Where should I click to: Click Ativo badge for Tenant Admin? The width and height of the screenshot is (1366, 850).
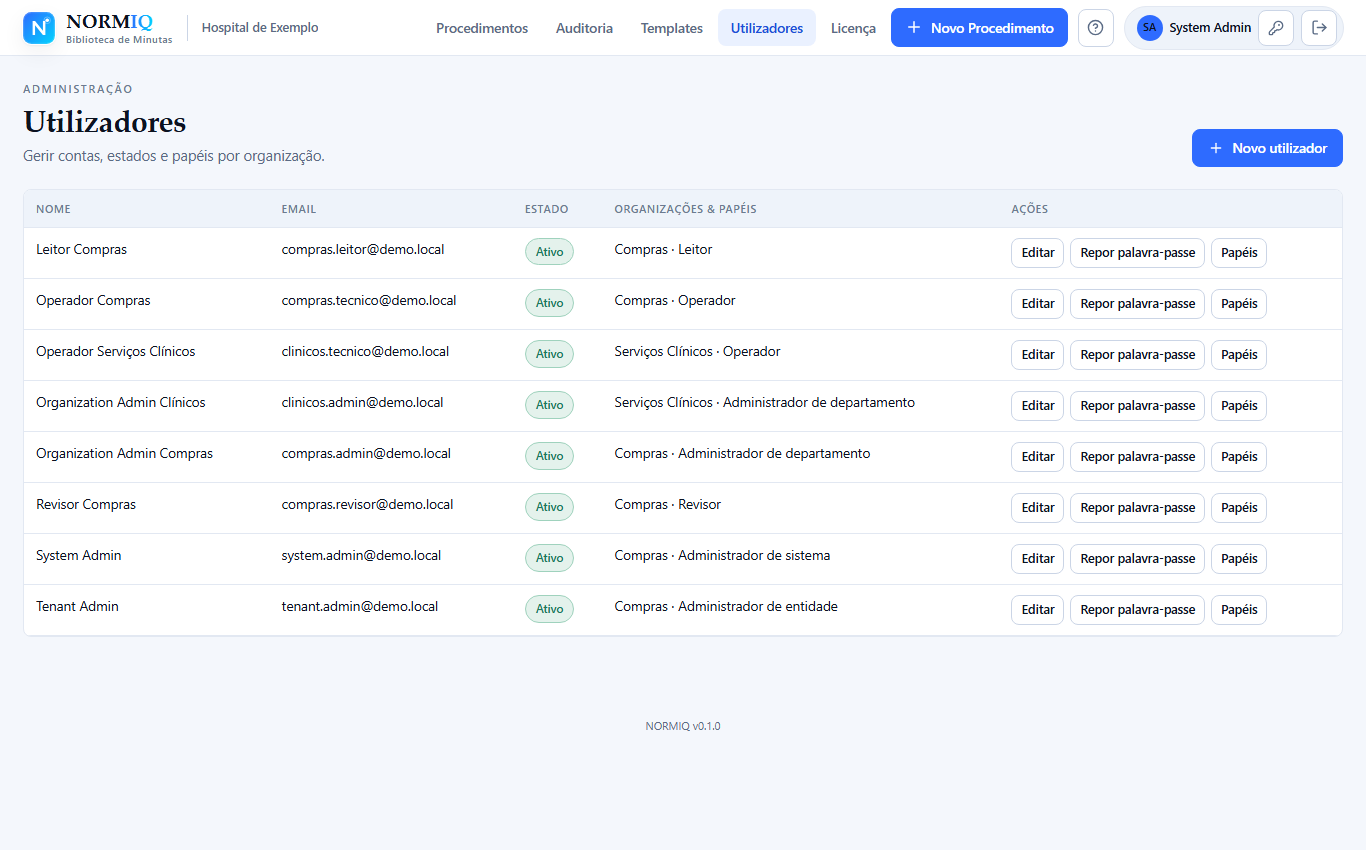[x=549, y=609]
